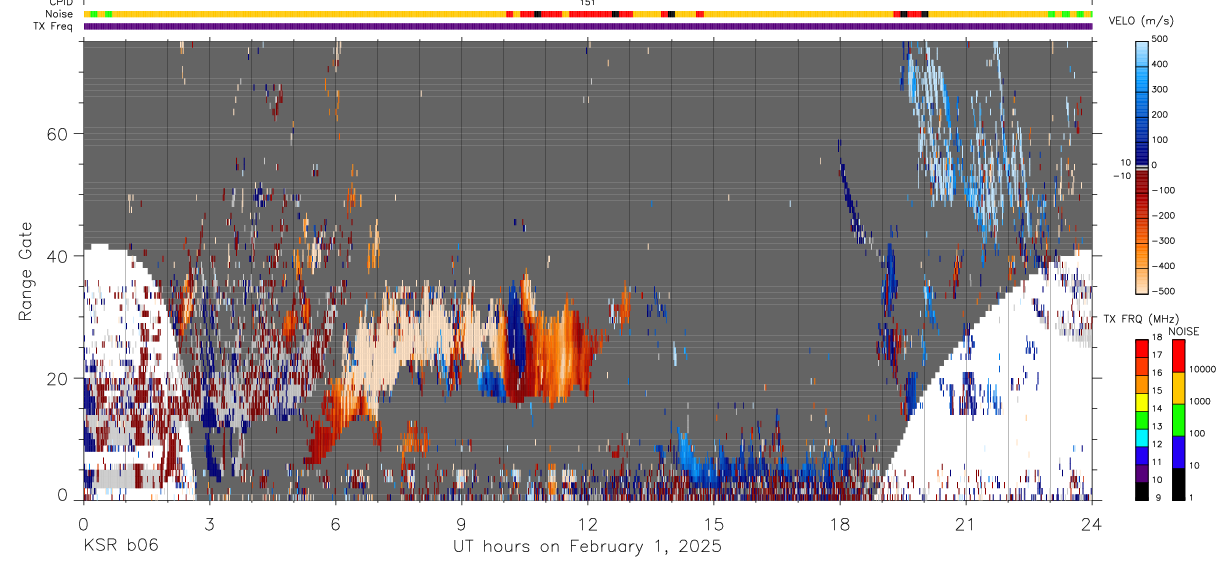
Task: Click the velocity scale value "300"
Action: (1159, 89)
